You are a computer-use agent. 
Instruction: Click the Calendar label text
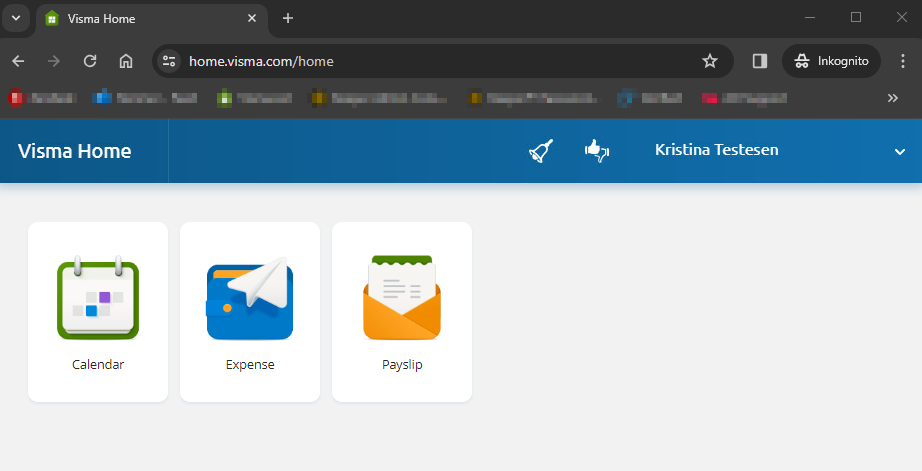pyautogui.click(x=98, y=365)
